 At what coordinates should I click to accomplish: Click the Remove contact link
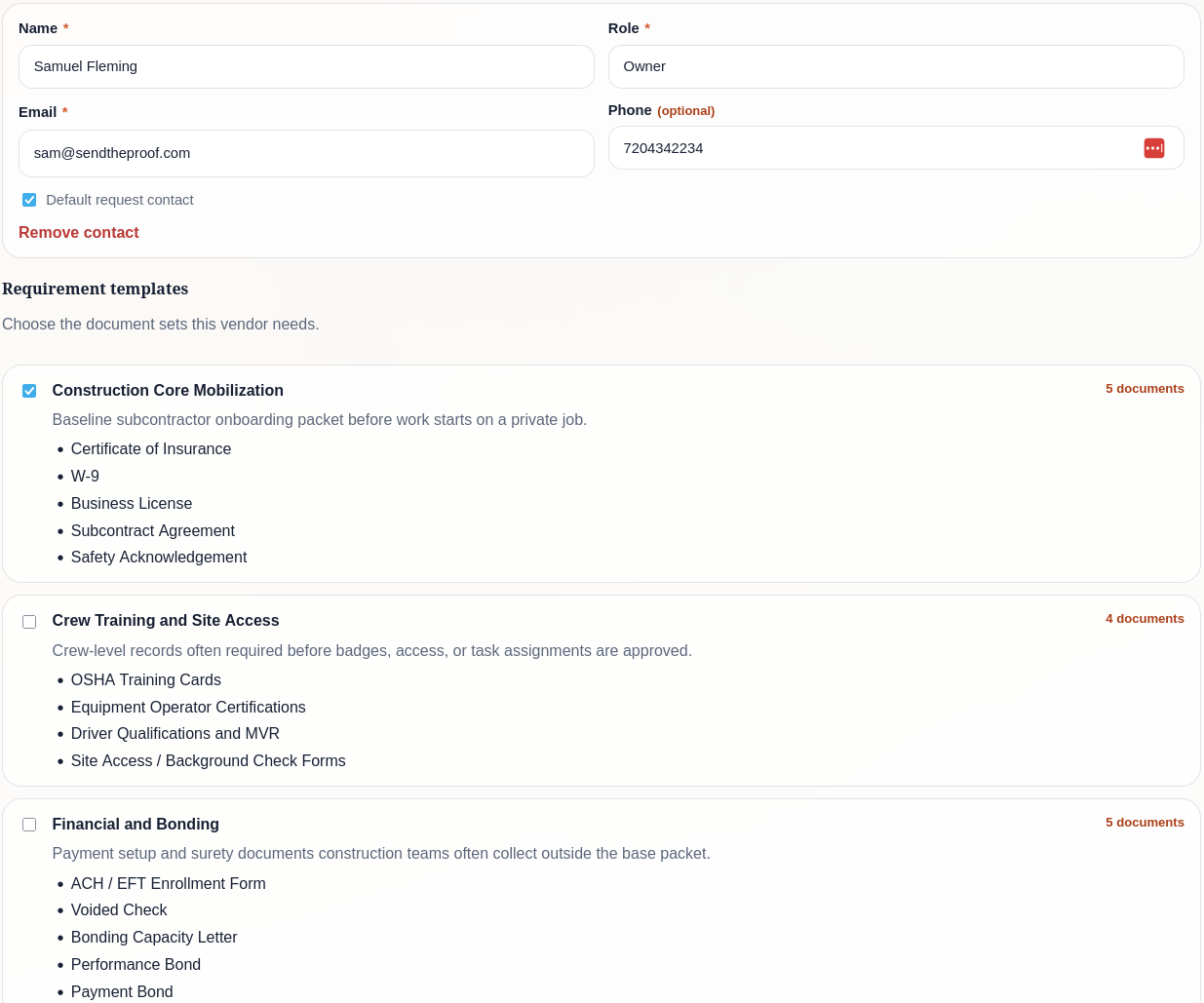coord(78,232)
